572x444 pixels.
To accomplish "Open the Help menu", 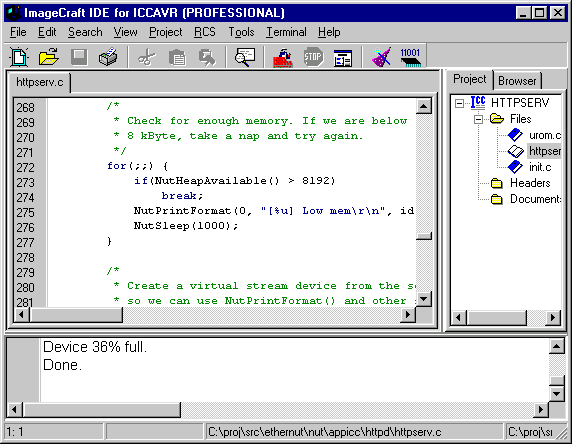I will coord(329,32).
